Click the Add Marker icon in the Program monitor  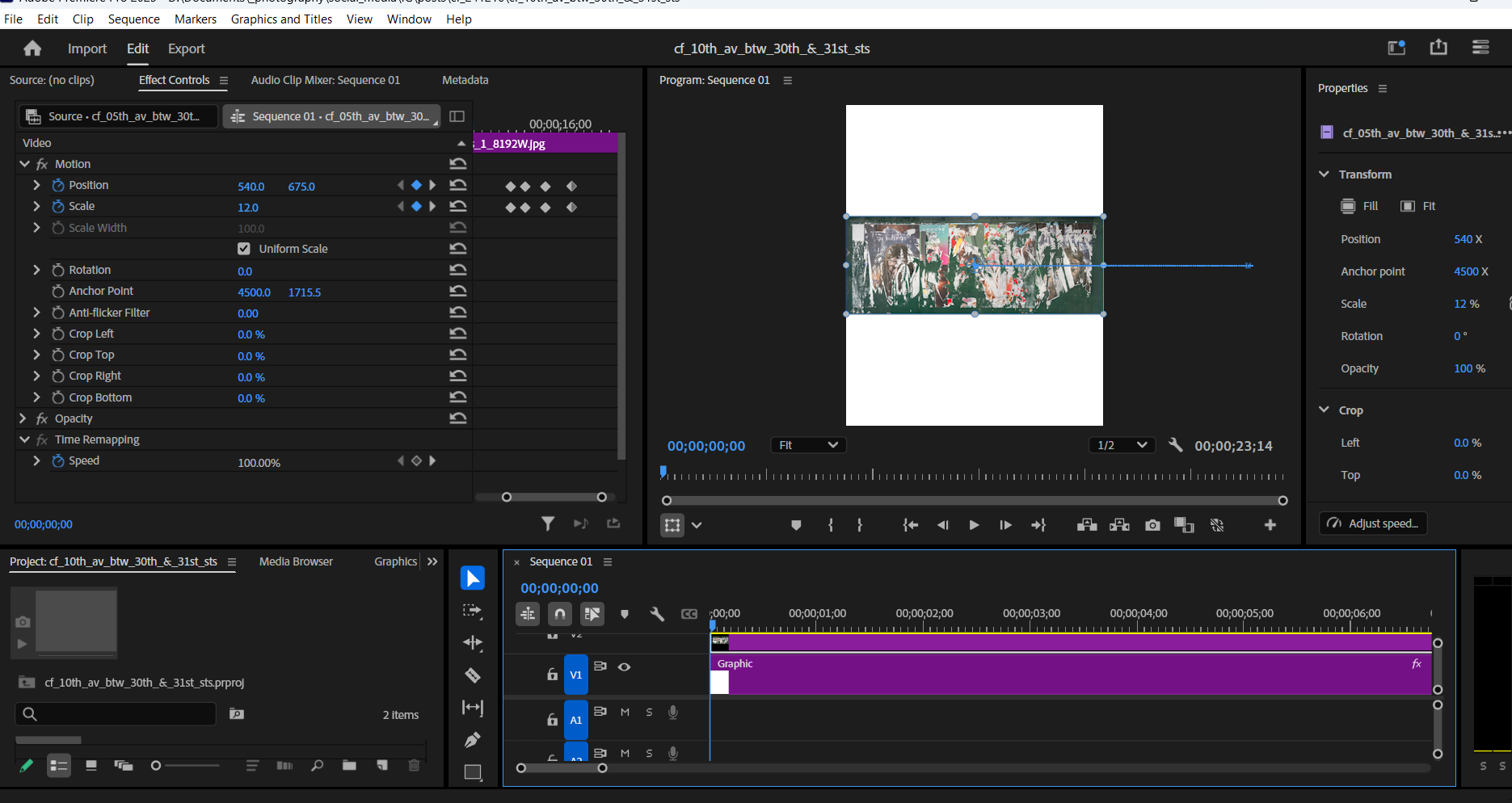pyautogui.click(x=796, y=525)
